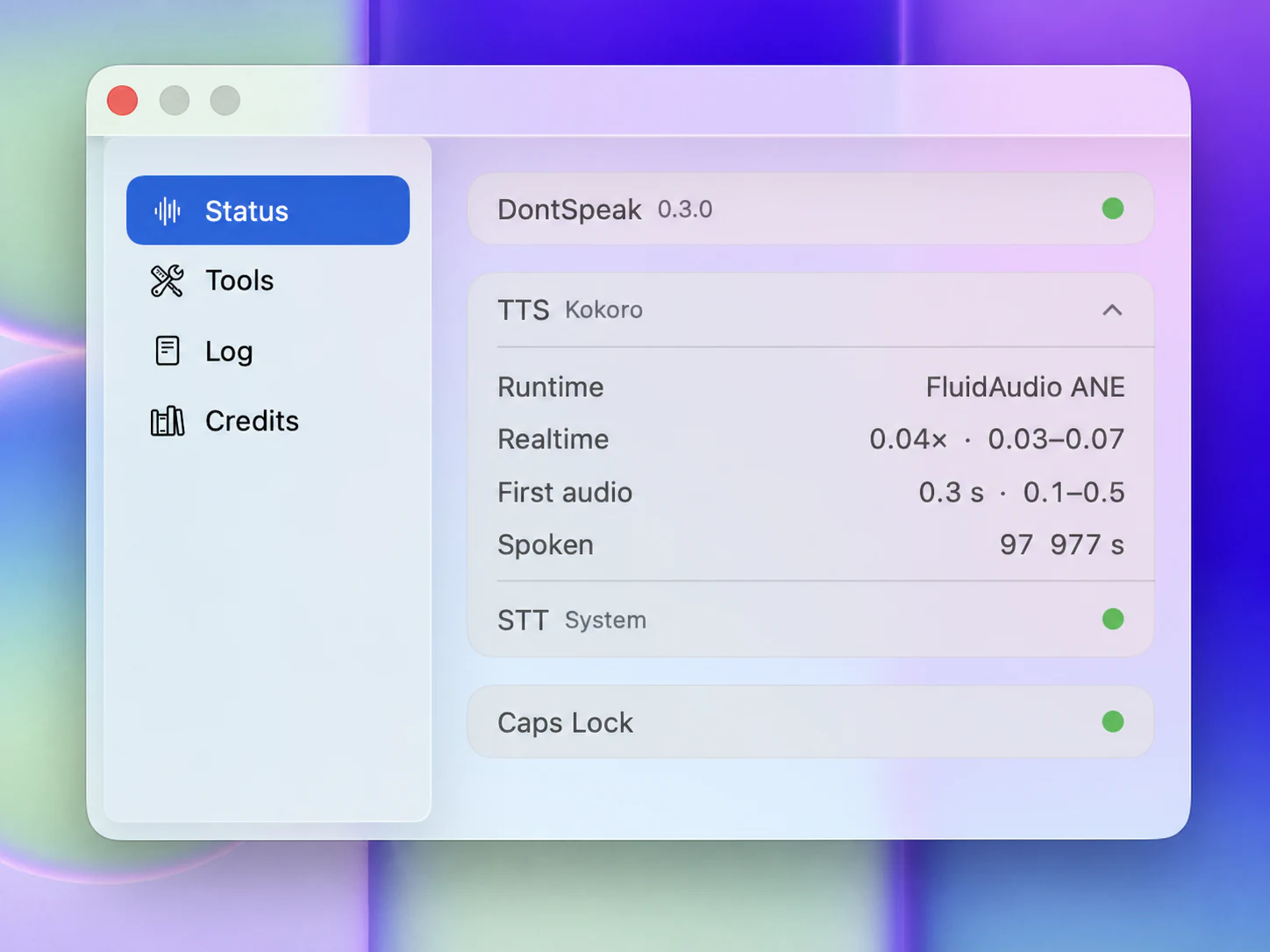Collapse the TTS Kokoro section chevron
The width and height of the screenshot is (1270, 952).
(x=1112, y=309)
